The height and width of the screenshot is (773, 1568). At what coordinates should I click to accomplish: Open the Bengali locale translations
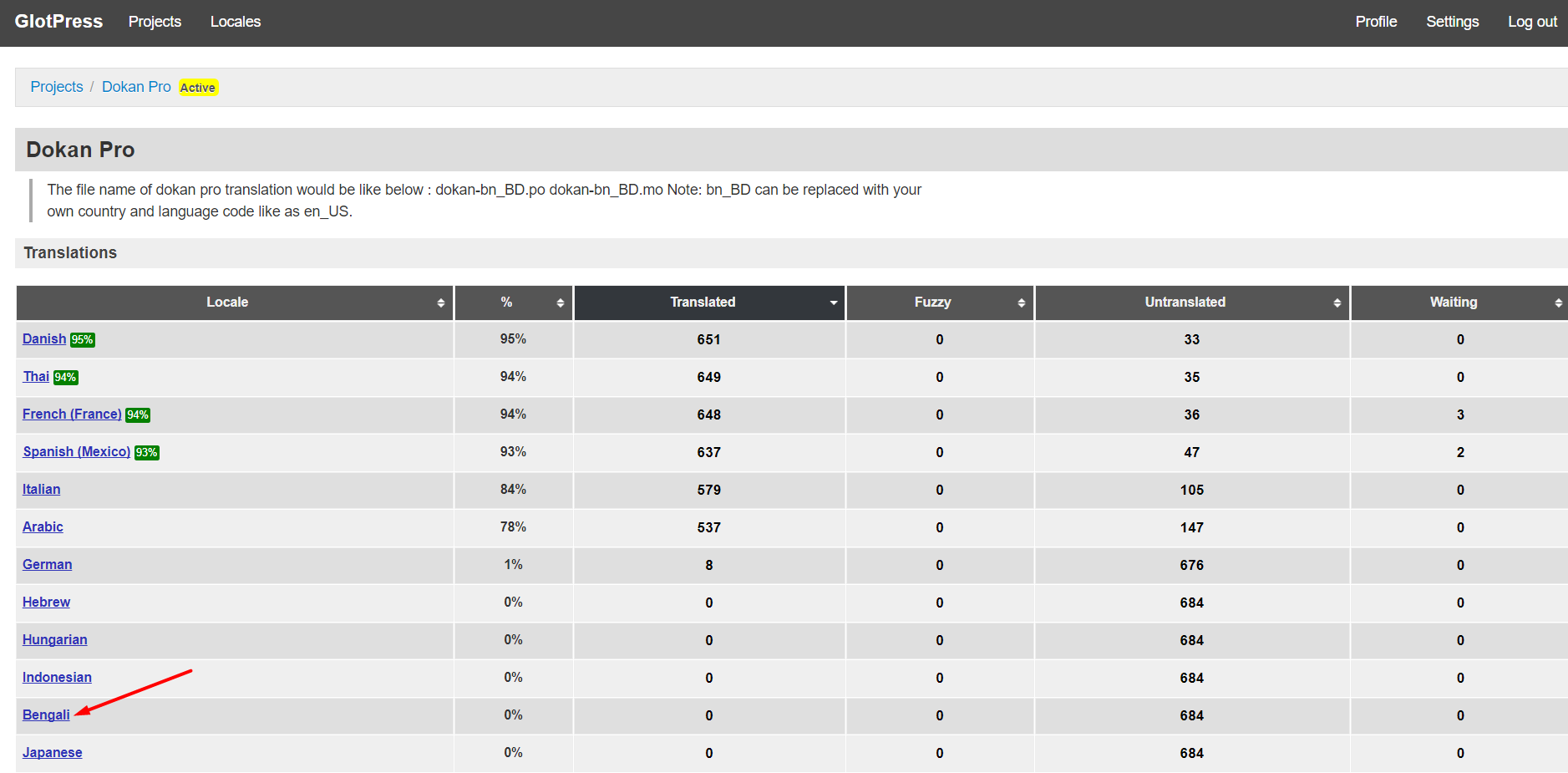(x=46, y=715)
